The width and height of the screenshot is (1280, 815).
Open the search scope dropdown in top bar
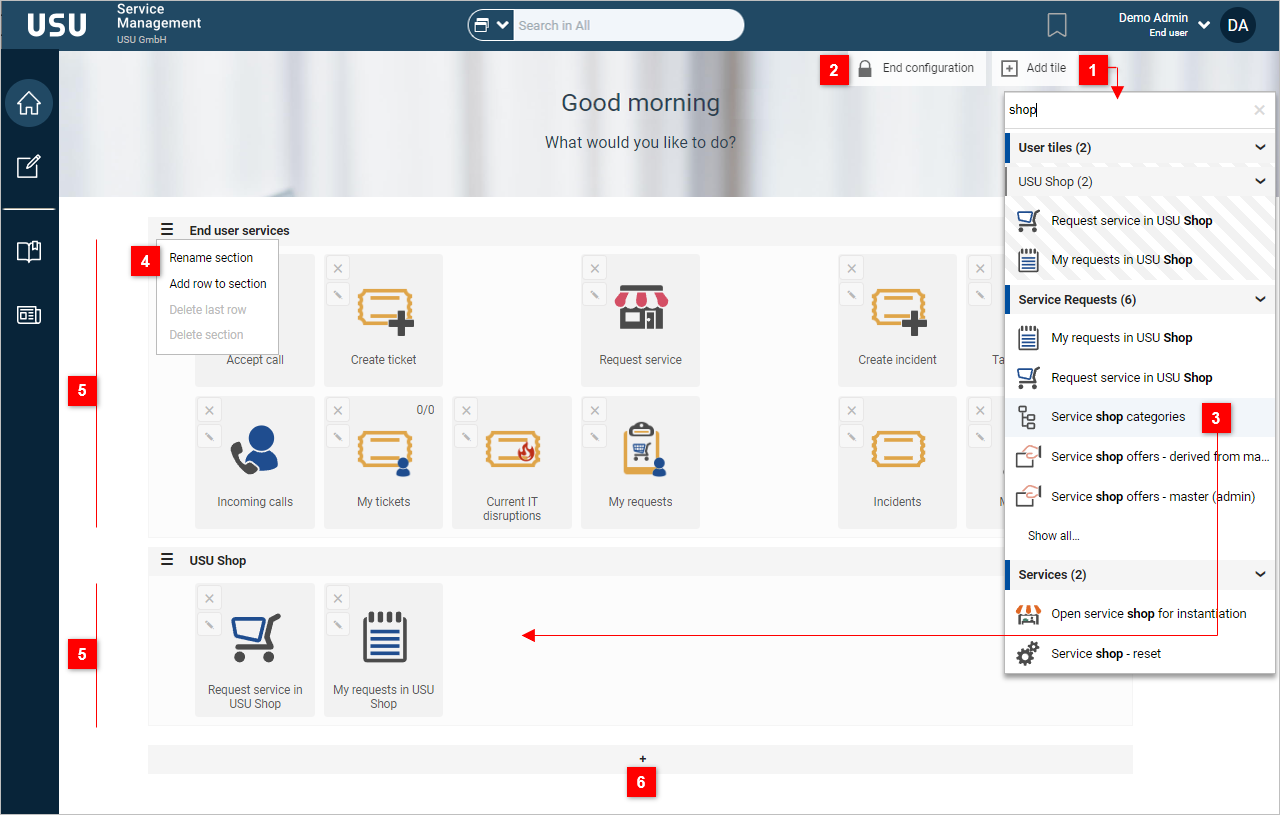[491, 25]
